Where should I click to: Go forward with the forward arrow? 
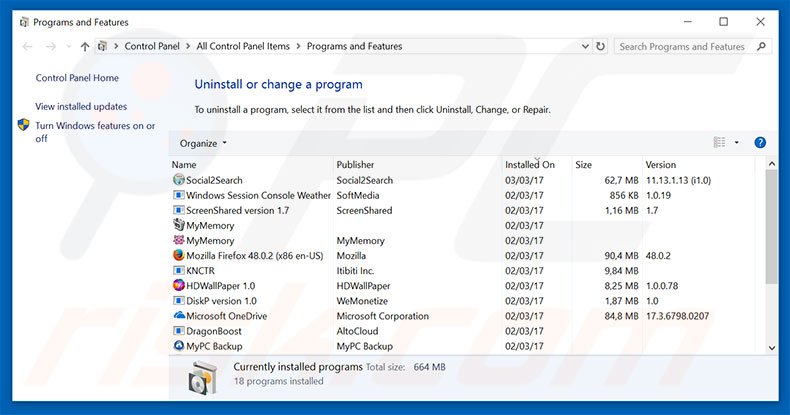(x=51, y=46)
